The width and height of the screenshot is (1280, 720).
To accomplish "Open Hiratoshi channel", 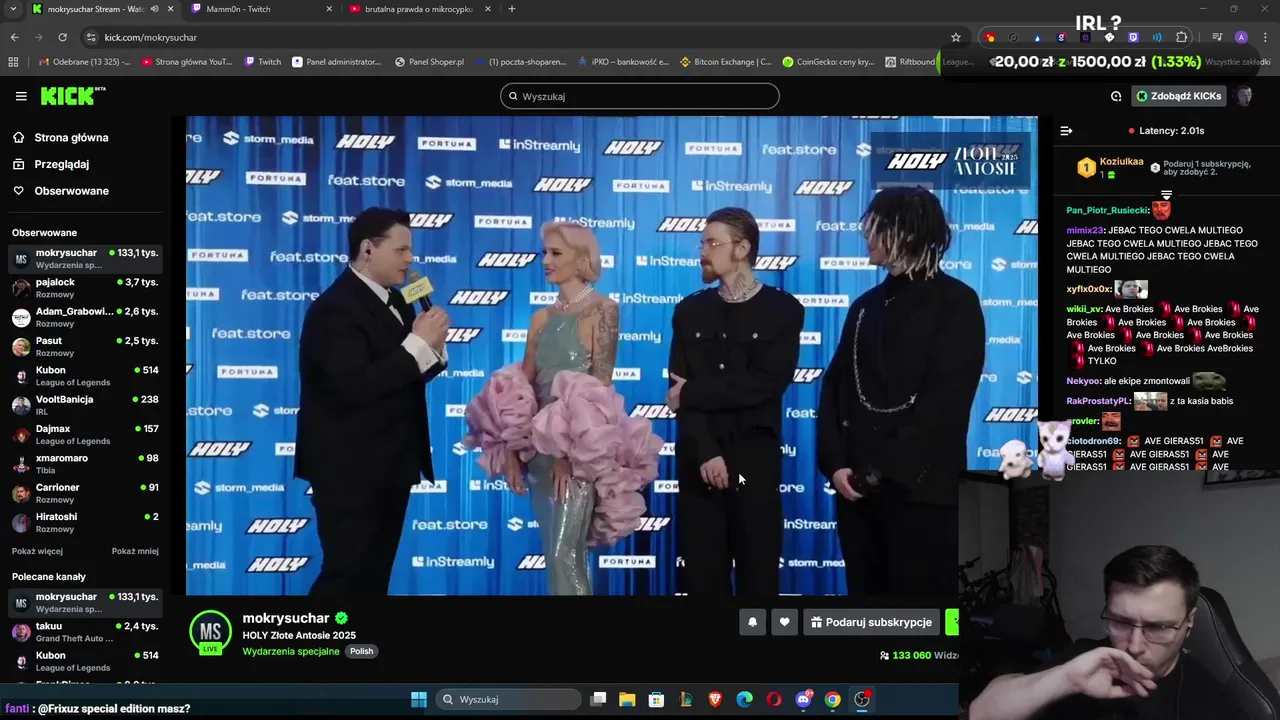I will (85, 522).
